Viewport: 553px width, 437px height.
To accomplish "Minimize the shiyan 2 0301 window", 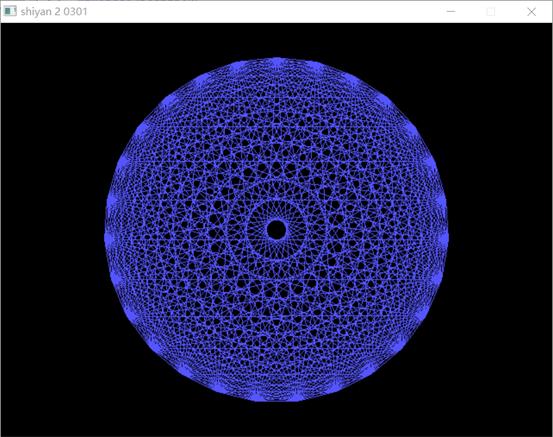I will click(451, 12).
